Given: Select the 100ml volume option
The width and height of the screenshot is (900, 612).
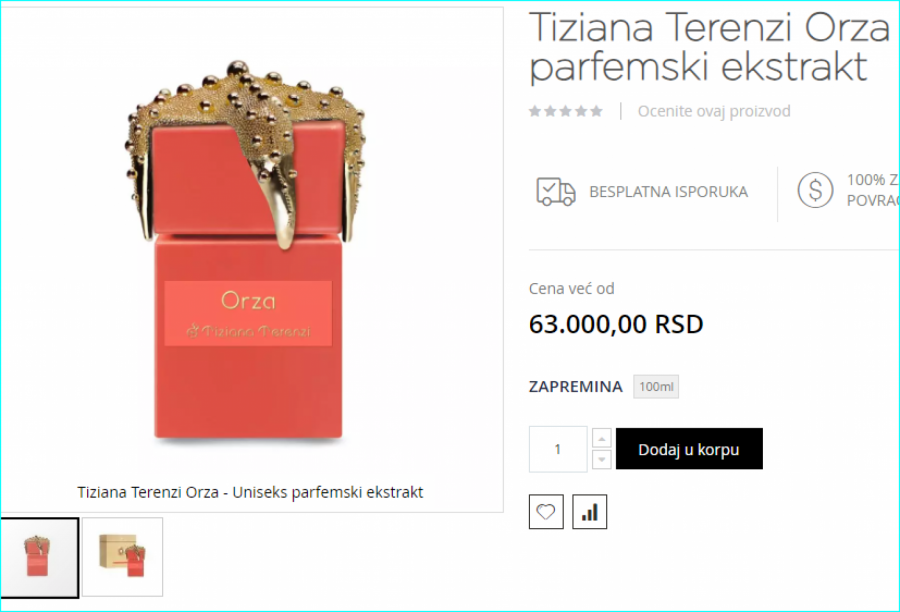Looking at the screenshot, I should [x=656, y=386].
